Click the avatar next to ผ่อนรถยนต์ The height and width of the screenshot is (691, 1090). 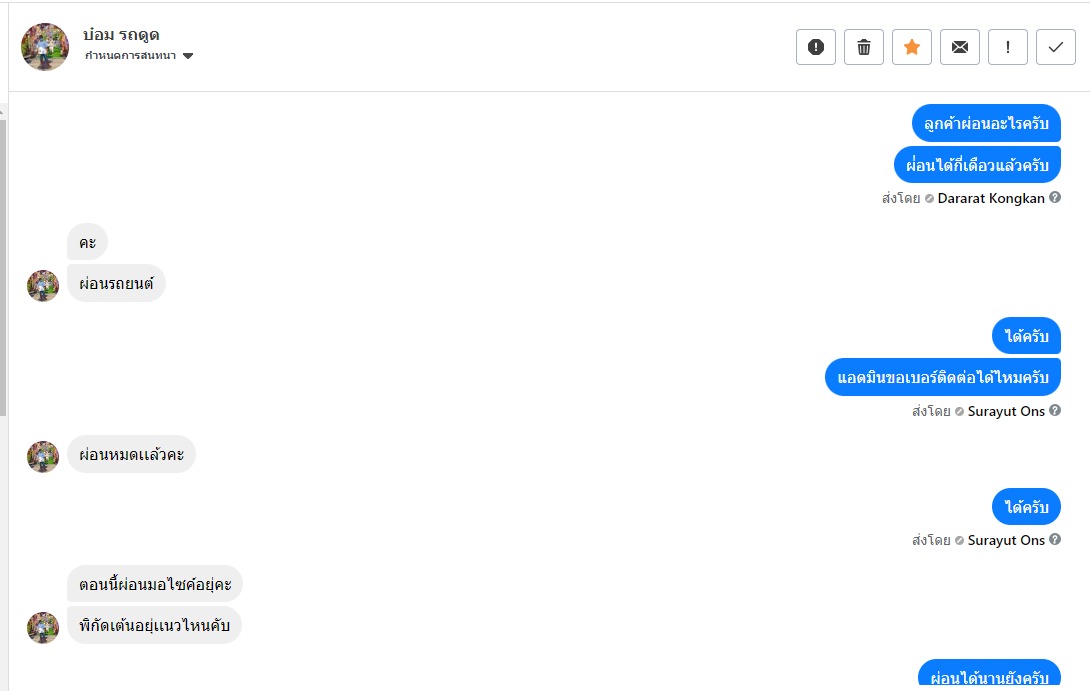43,286
